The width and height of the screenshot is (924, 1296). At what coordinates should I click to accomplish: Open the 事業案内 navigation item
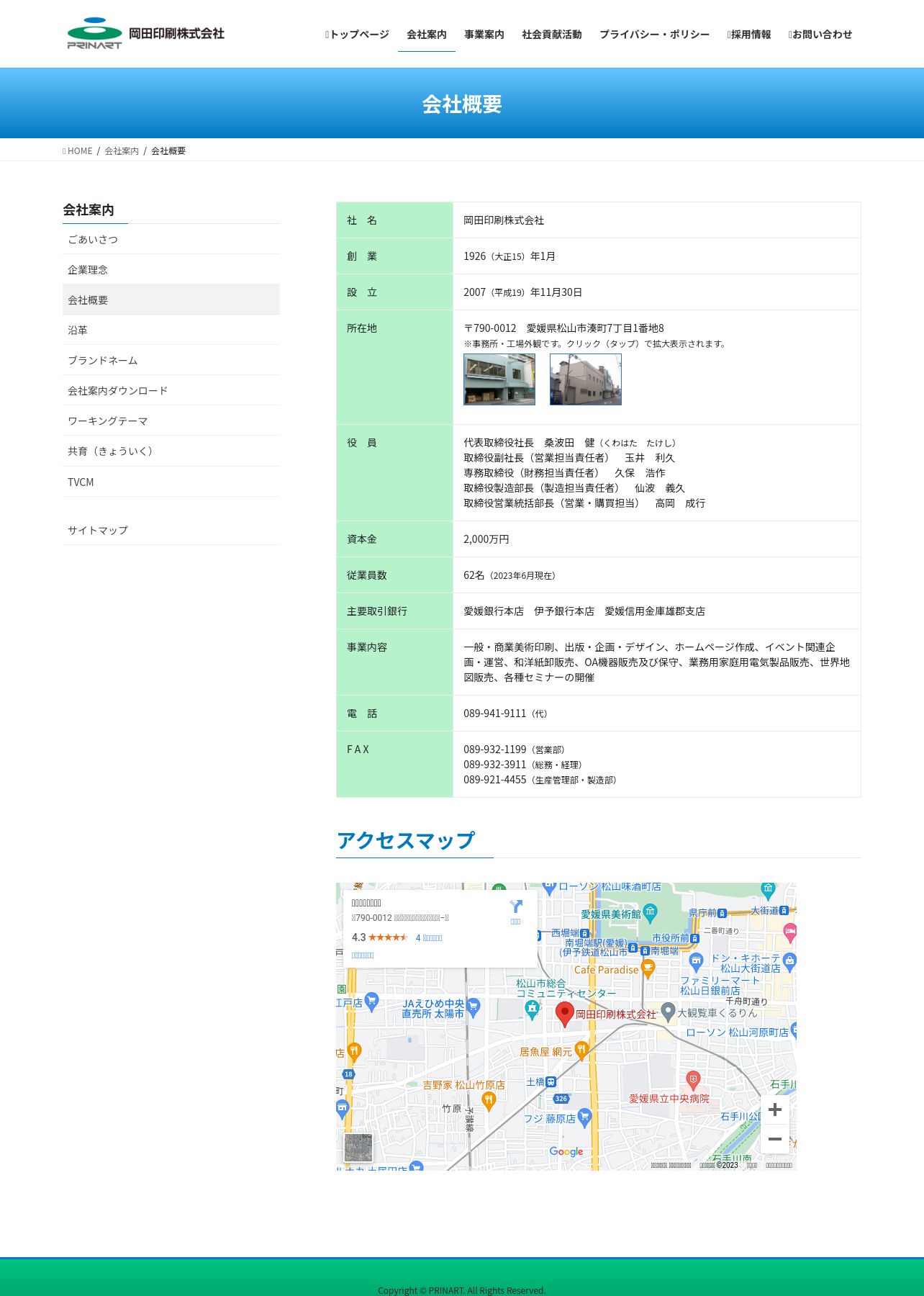click(484, 34)
